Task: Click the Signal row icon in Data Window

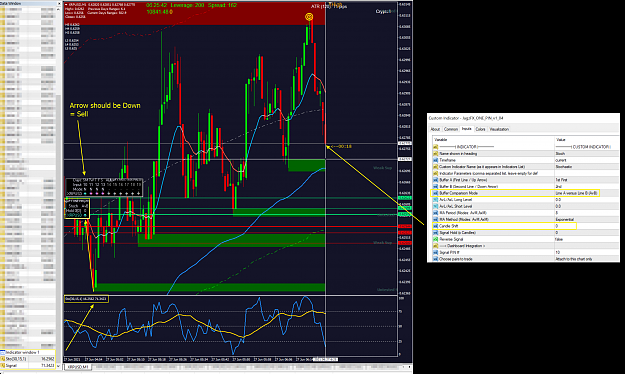Action: point(3,365)
